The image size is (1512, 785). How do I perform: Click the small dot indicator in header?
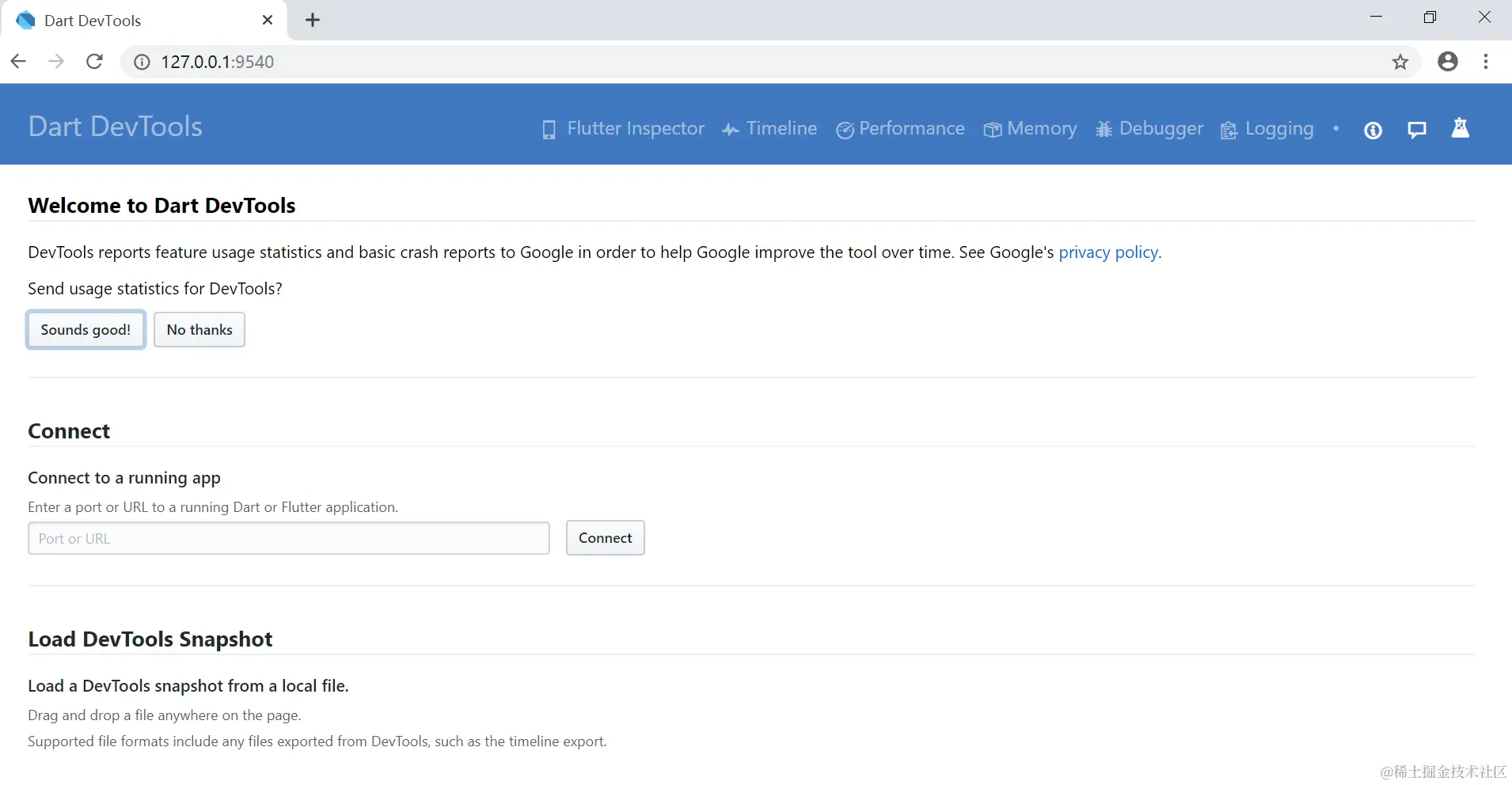tap(1336, 128)
